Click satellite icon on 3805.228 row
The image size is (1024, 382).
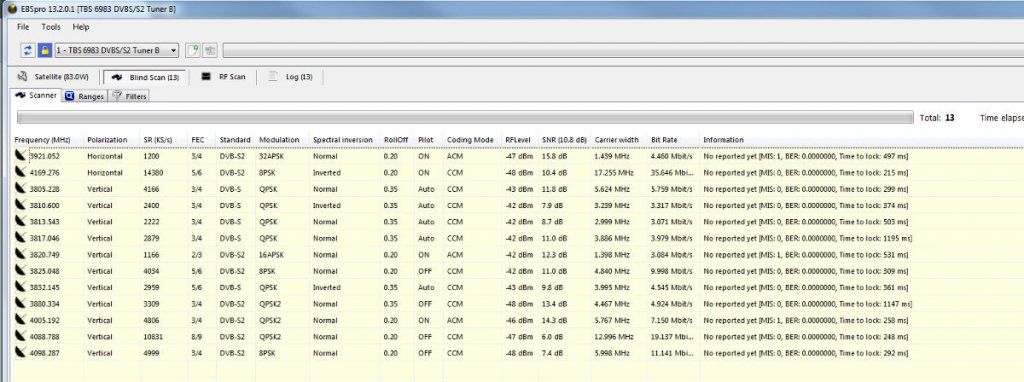point(21,188)
